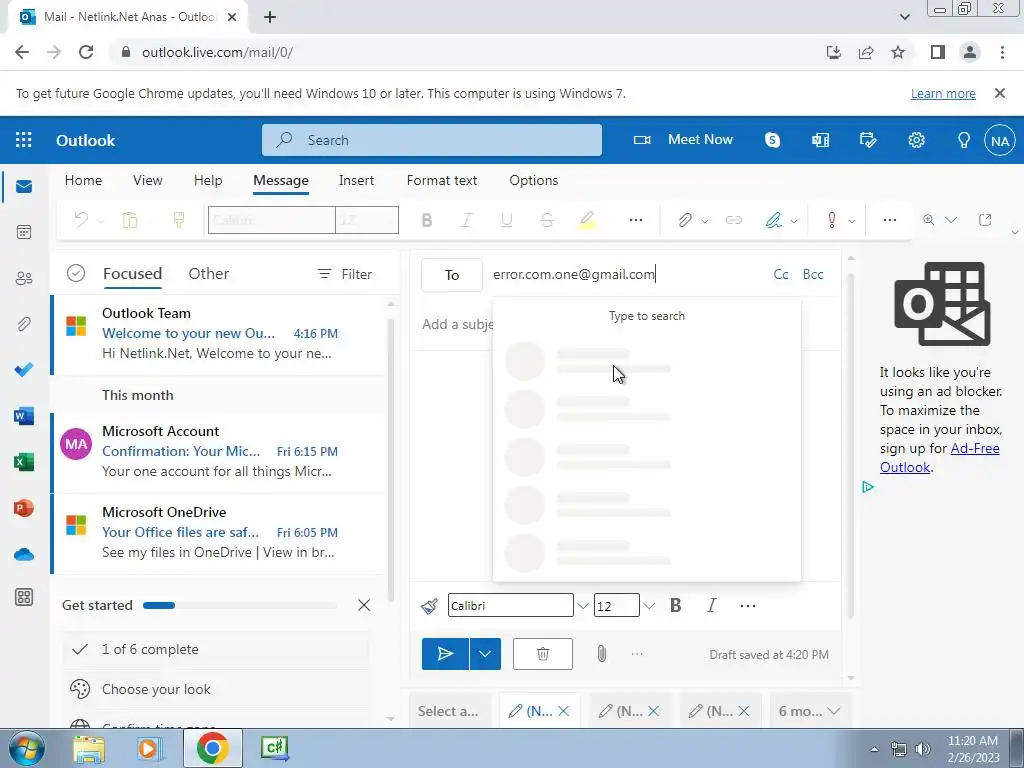Click the Send button

tap(445, 654)
